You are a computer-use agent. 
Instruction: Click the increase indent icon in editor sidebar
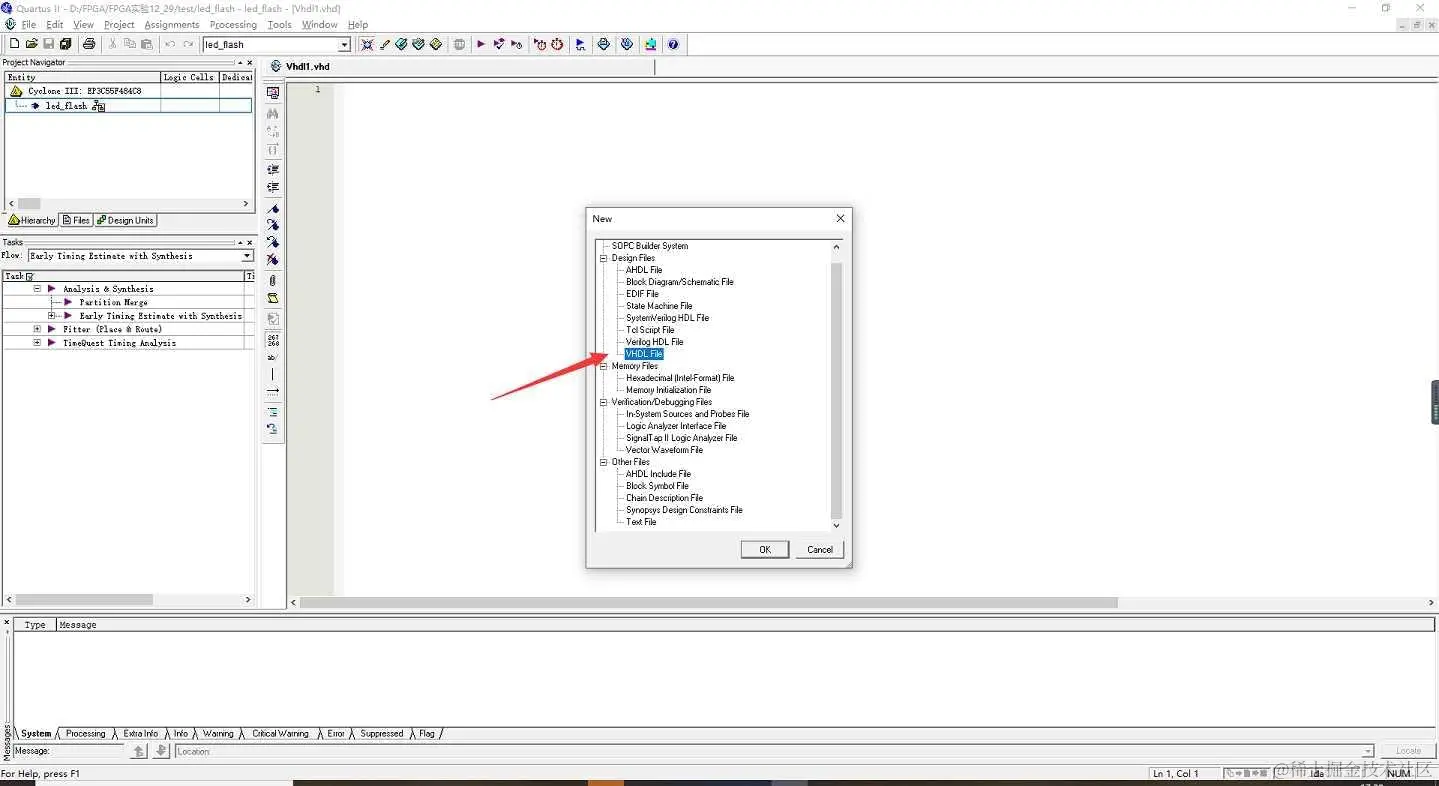(273, 169)
